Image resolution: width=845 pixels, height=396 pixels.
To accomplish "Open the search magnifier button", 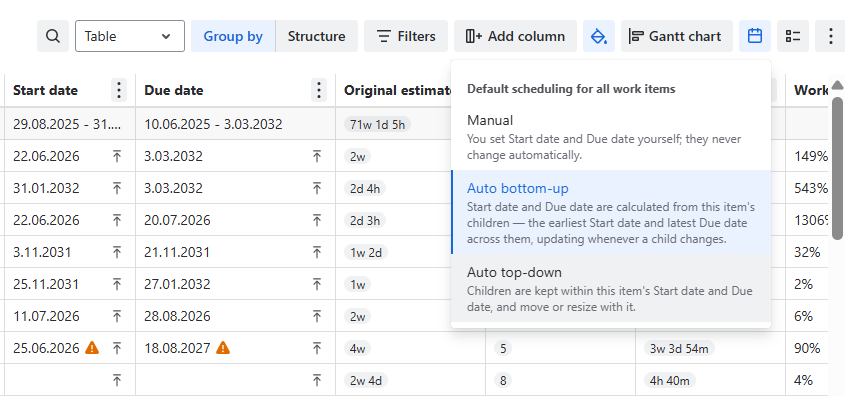I will coord(53,36).
